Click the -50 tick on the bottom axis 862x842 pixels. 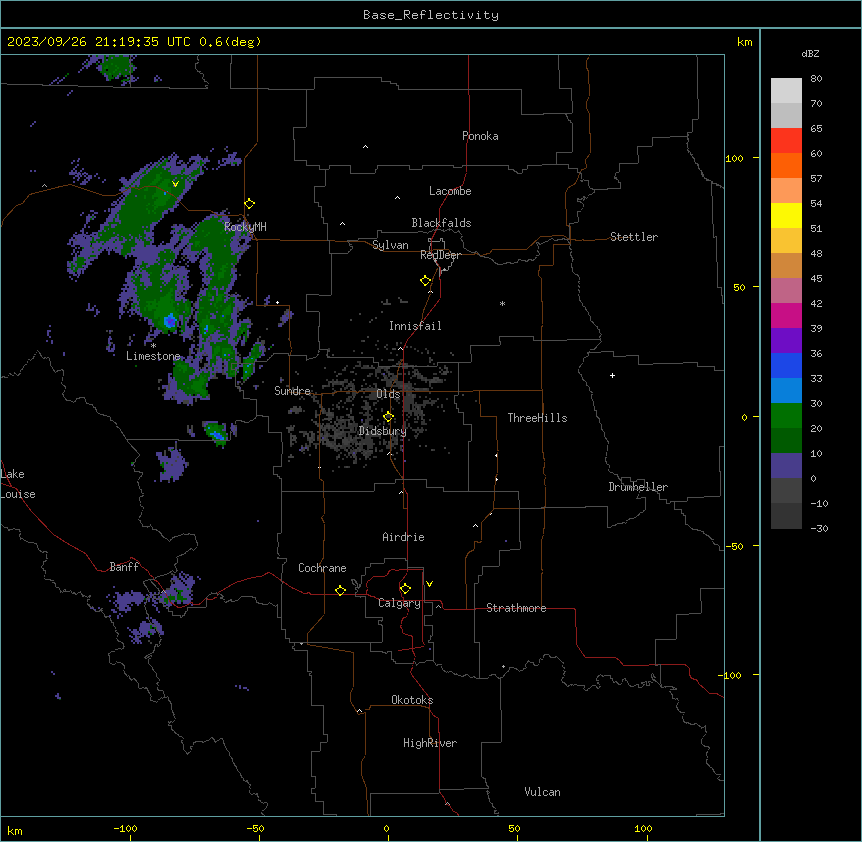pos(255,828)
